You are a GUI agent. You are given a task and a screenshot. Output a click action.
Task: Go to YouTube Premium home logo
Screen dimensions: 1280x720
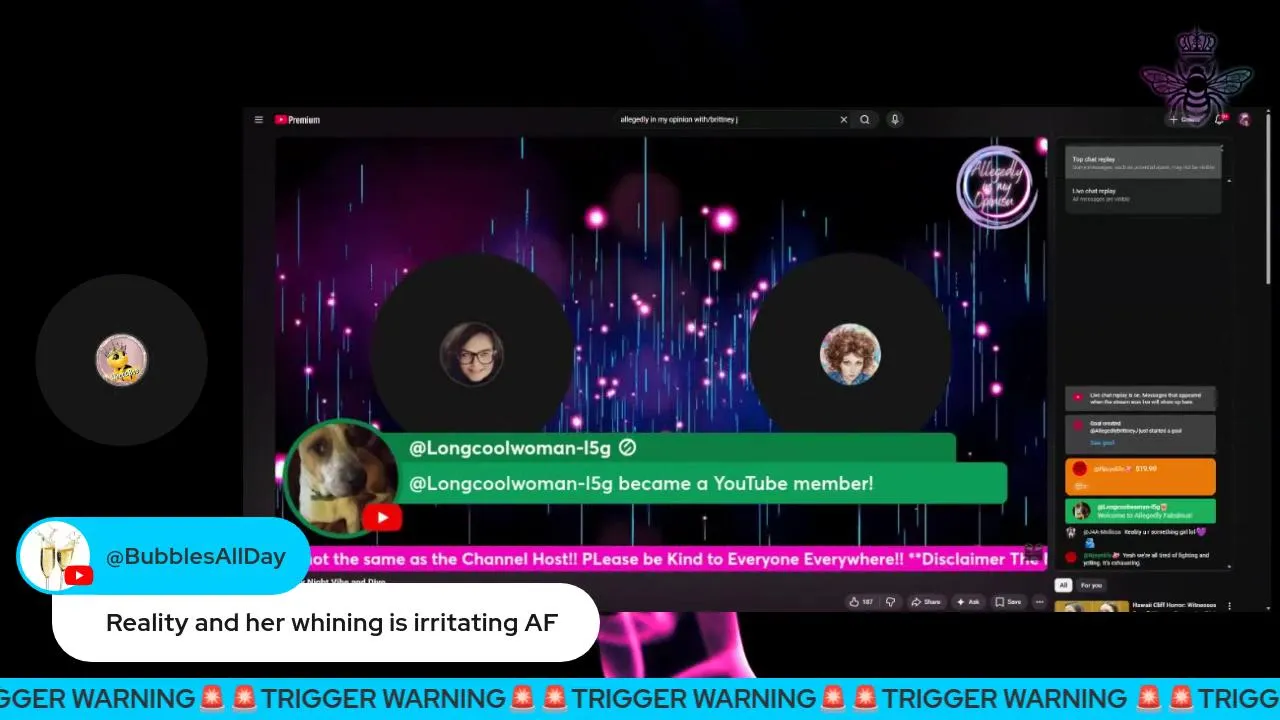pos(298,120)
